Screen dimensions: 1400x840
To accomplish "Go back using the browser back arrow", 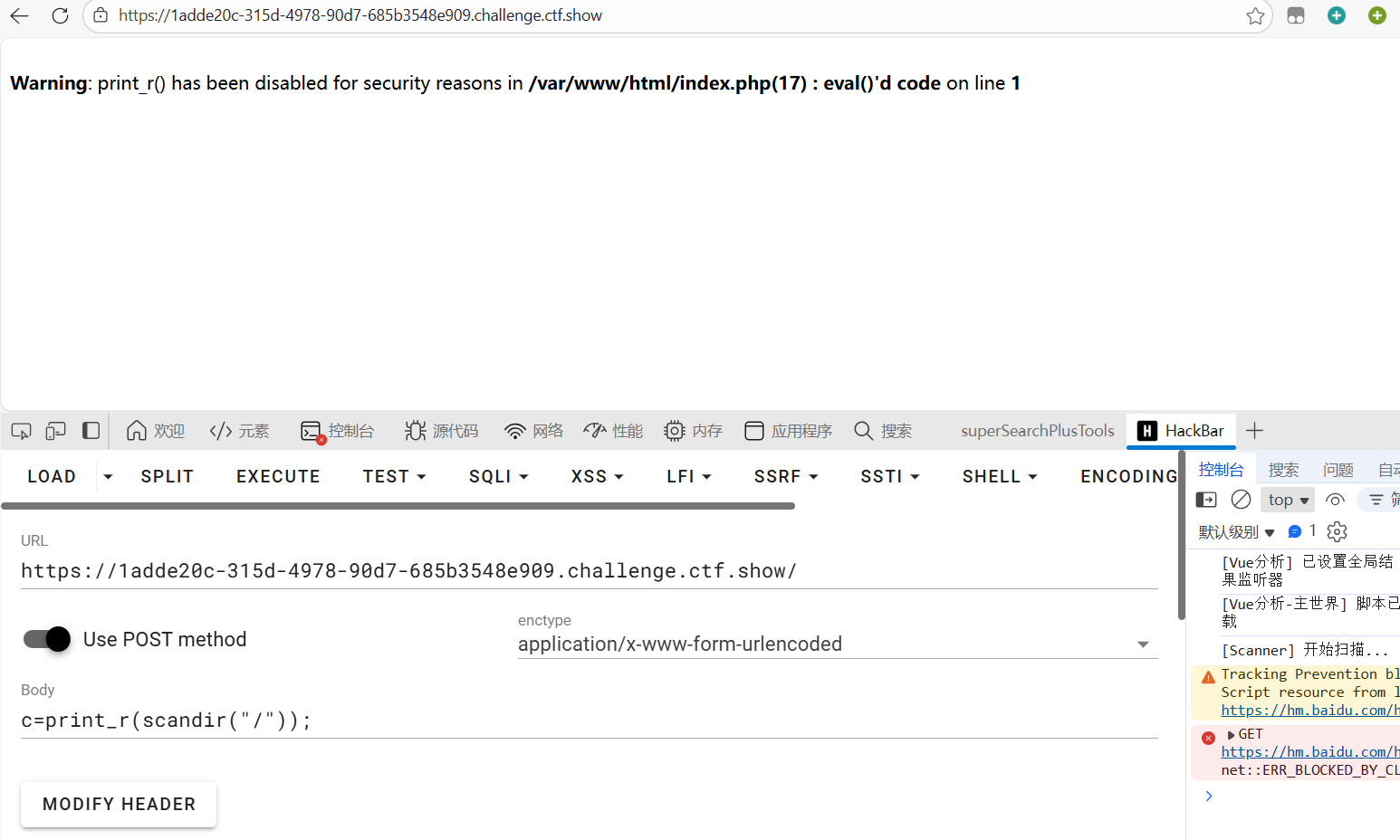I will (x=19, y=15).
